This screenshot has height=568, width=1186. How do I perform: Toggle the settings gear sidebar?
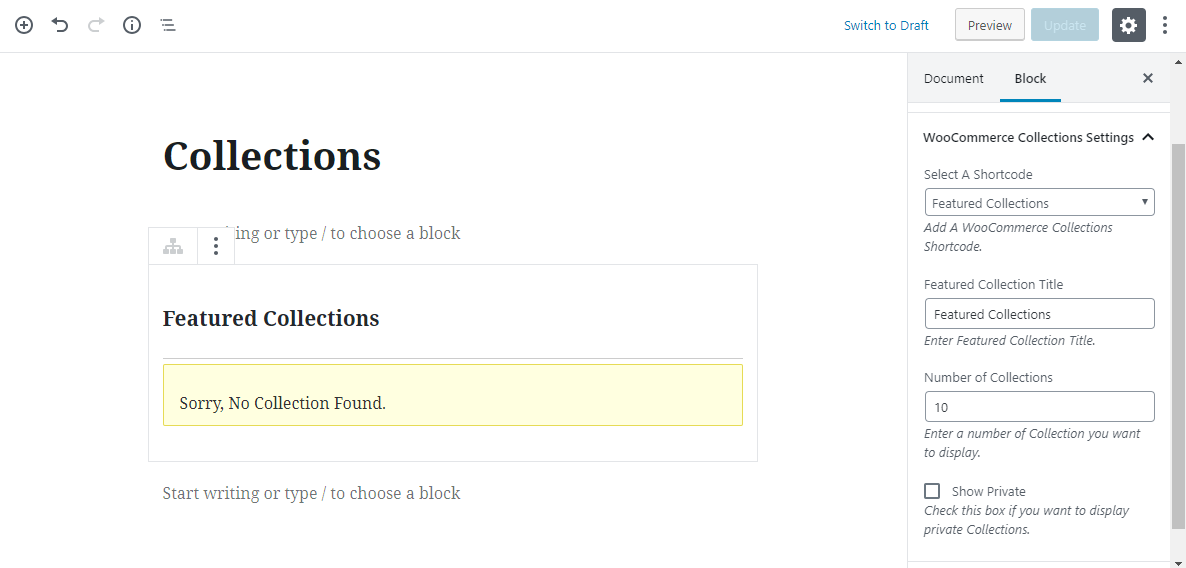(x=1128, y=25)
